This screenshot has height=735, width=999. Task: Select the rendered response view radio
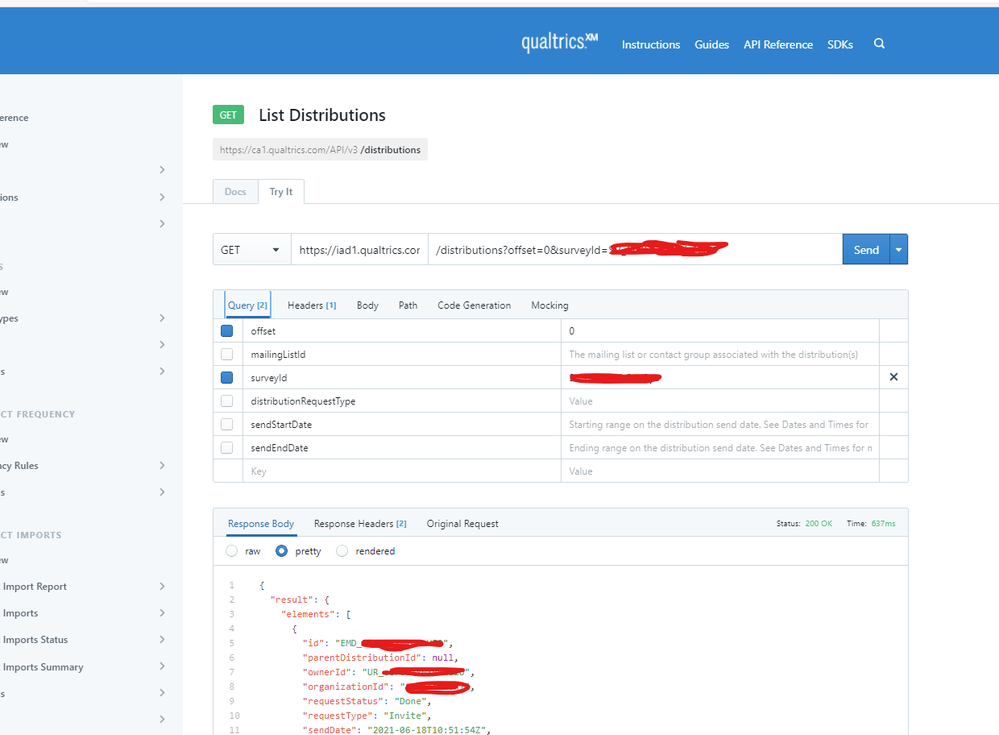[x=342, y=551]
